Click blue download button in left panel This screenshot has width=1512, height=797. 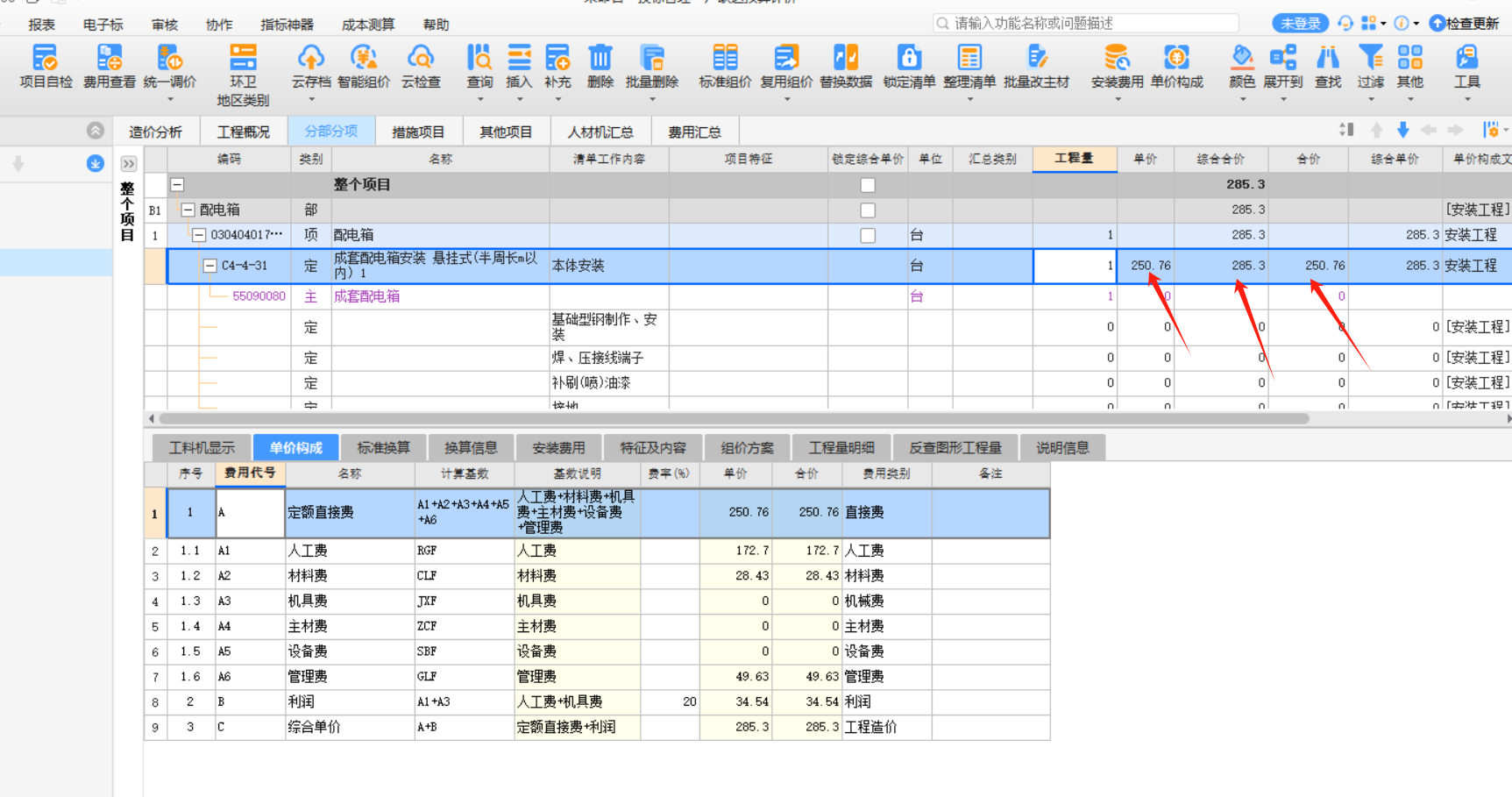coord(96,164)
